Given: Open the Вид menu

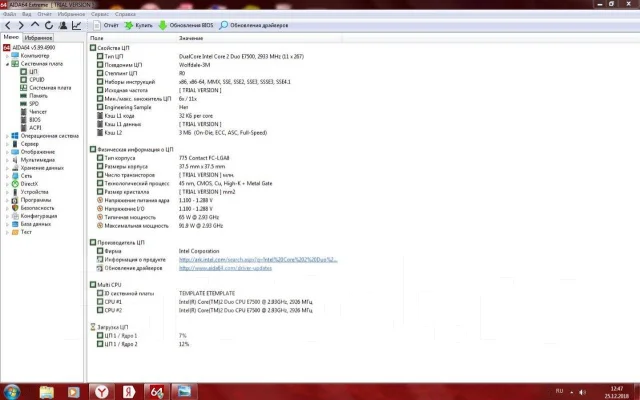Looking at the screenshot, I should pyautogui.click(x=27, y=14).
